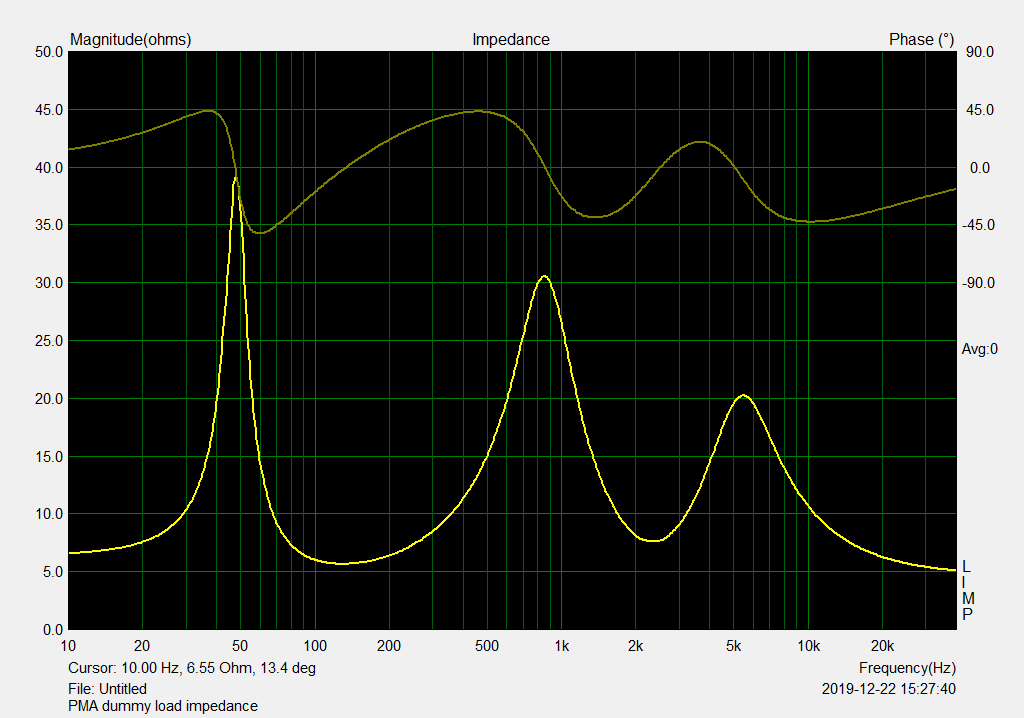
Task: Click the 45.0 magnitude axis value on the left
Action: pos(49,110)
